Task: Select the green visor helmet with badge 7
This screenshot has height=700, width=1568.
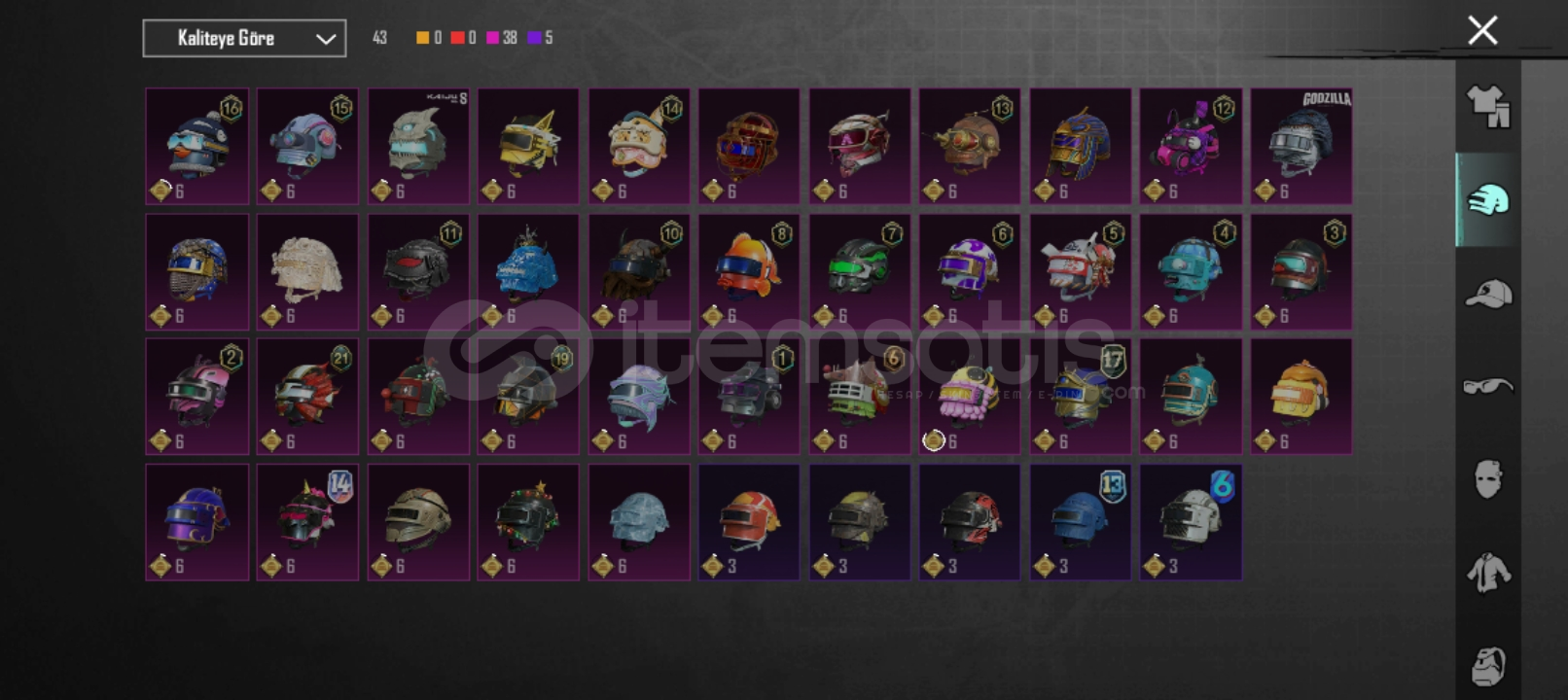Action: click(860, 271)
